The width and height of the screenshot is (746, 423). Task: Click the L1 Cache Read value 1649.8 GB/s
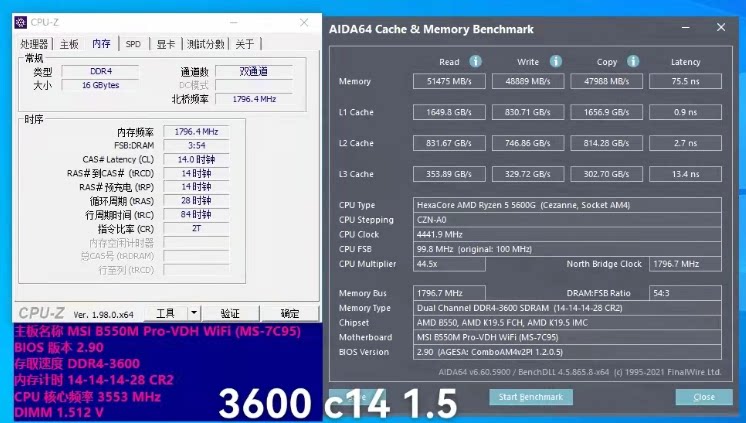pyautogui.click(x=449, y=112)
